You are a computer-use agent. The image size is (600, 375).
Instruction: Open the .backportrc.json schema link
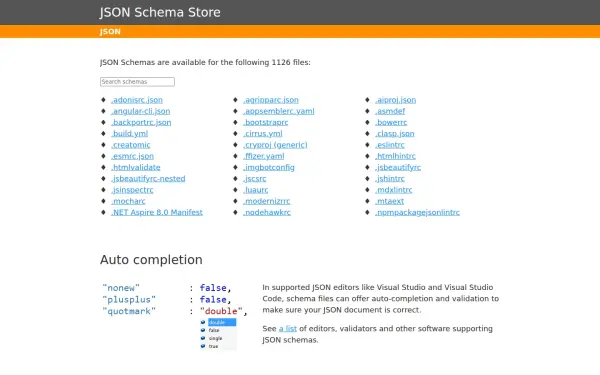(141, 122)
